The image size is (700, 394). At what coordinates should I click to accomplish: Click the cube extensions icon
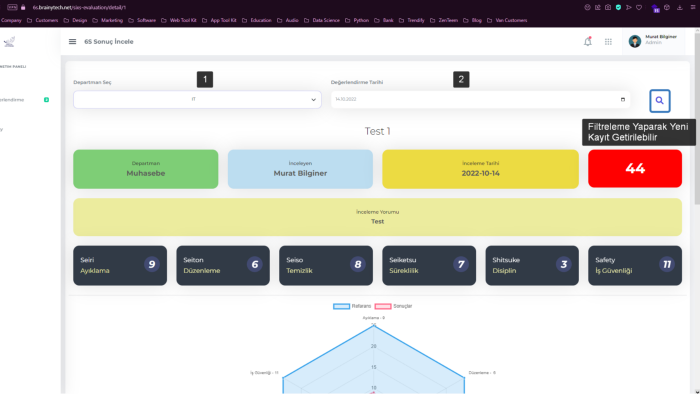pyautogui.click(x=667, y=7)
